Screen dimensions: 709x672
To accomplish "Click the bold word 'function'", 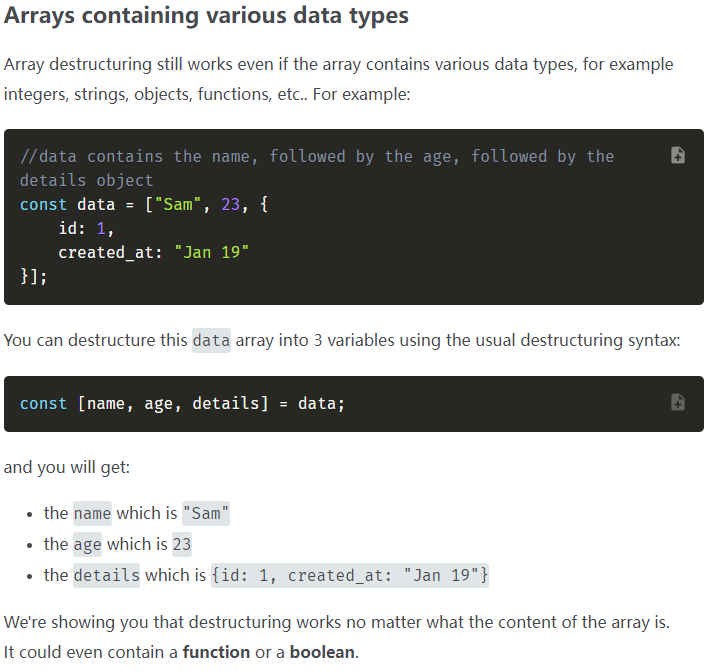I will 216,652.
